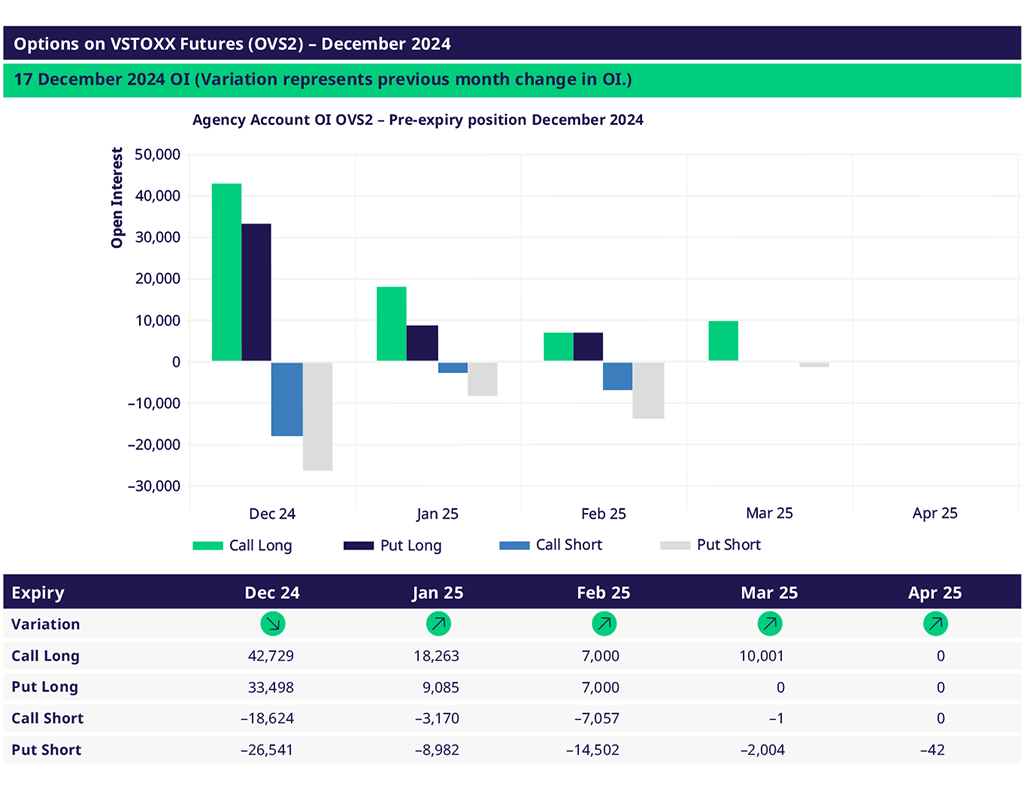Click the Apr 25 upward variation arrow icon
This screenshot has width=1024, height=790.
tap(935, 624)
